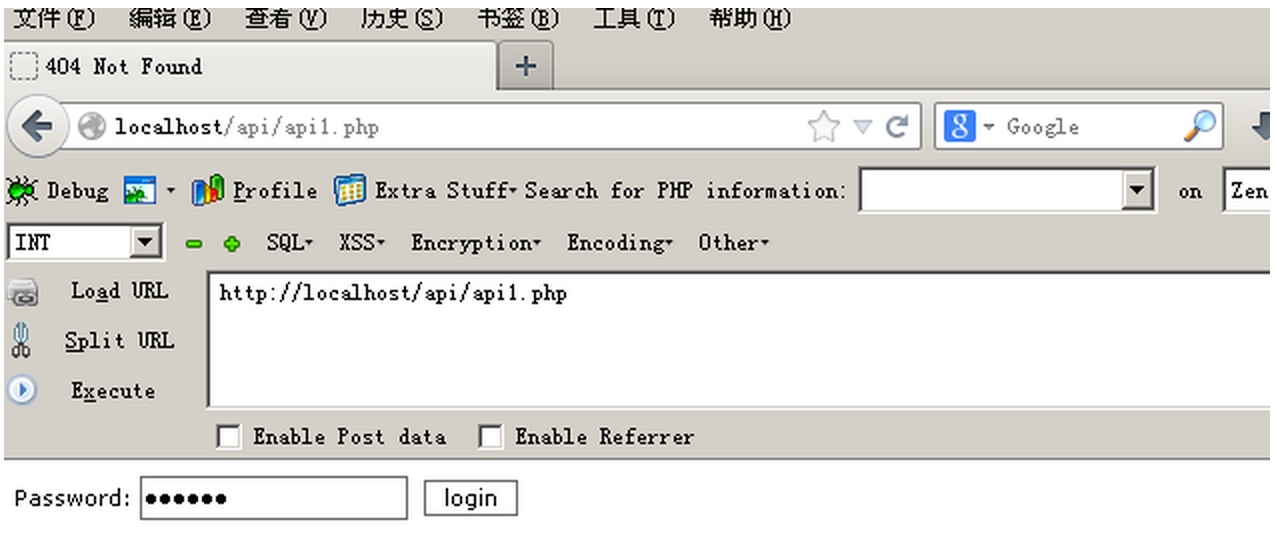Open the SQL dropdown menu

tap(289, 243)
